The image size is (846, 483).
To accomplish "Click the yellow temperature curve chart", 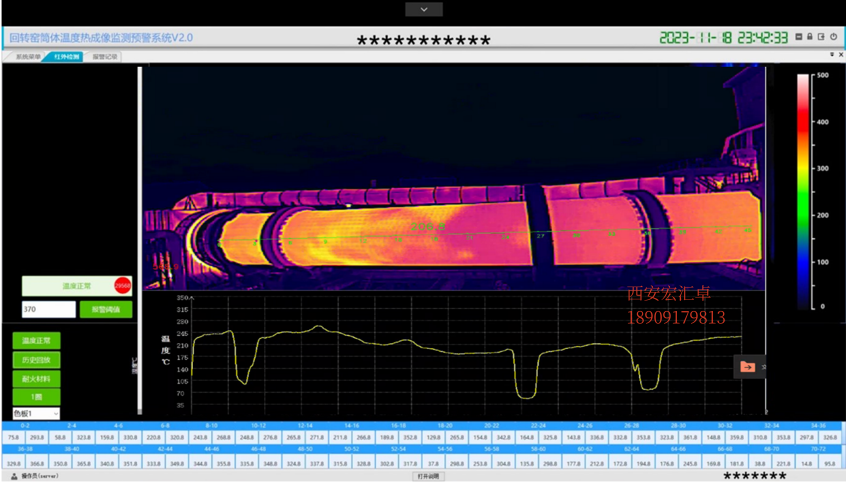I will coord(467,356).
